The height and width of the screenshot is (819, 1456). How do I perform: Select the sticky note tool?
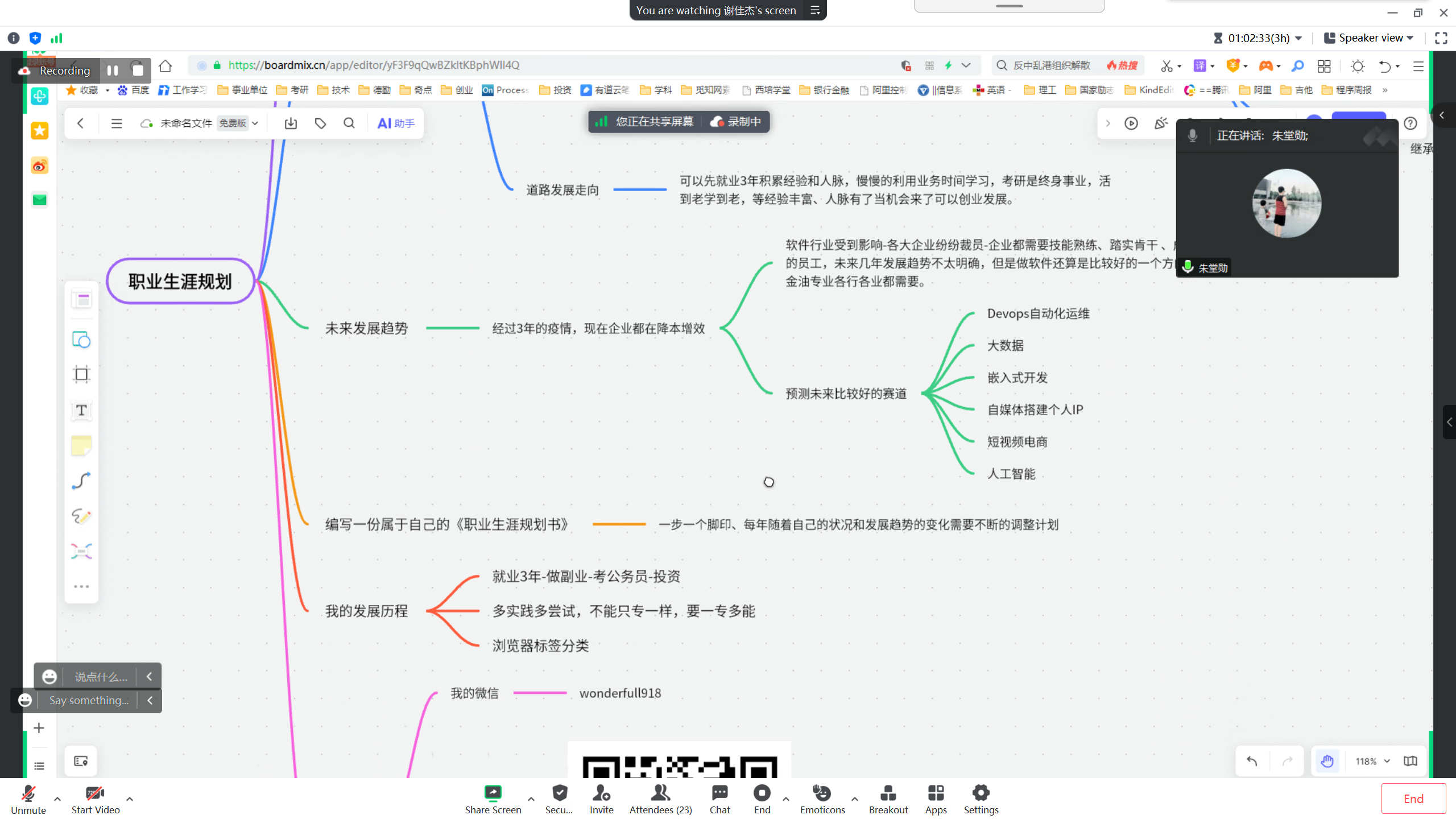click(x=81, y=445)
